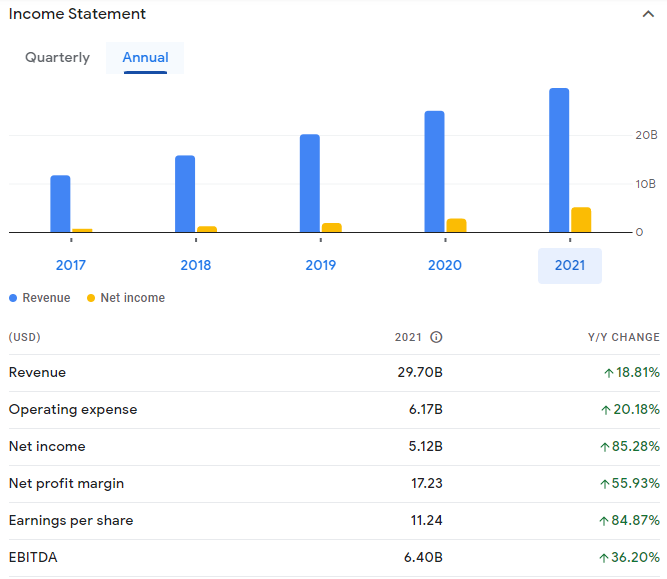Image resolution: width=667 pixels, height=579 pixels.
Task: Click the 20B axis label
Action: tap(646, 135)
